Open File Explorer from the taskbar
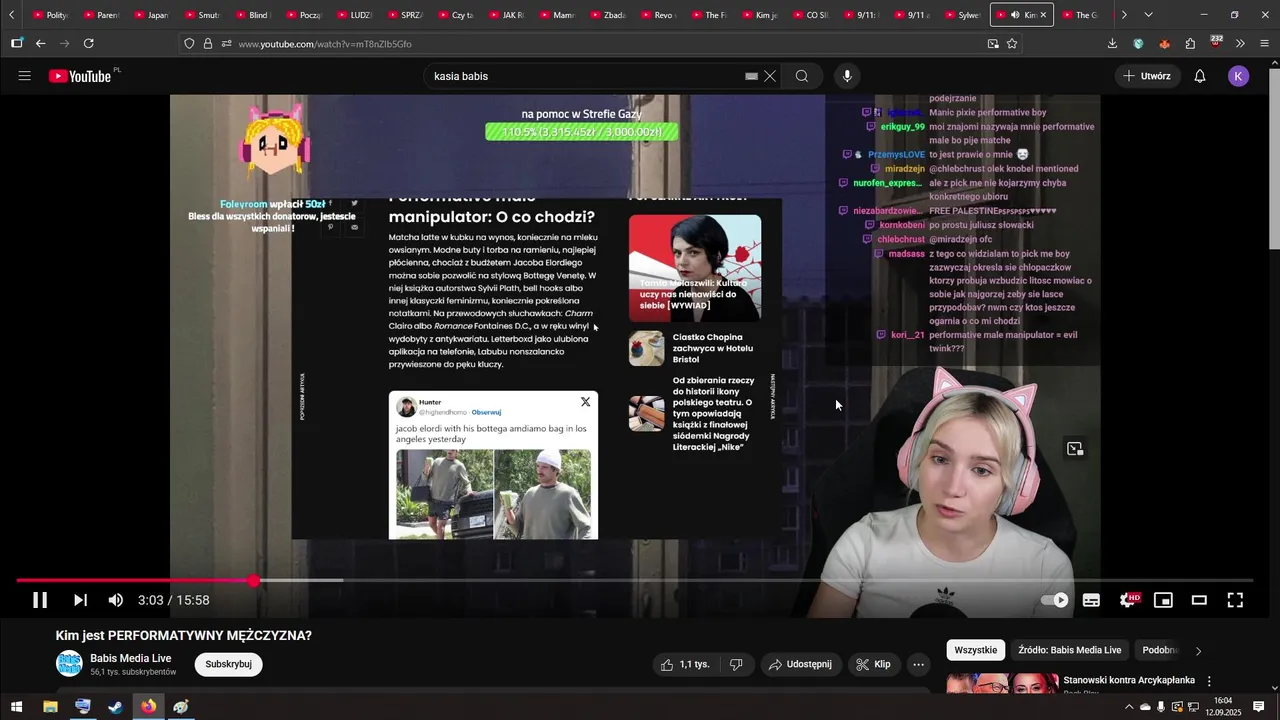1280x720 pixels. pyautogui.click(x=50, y=706)
